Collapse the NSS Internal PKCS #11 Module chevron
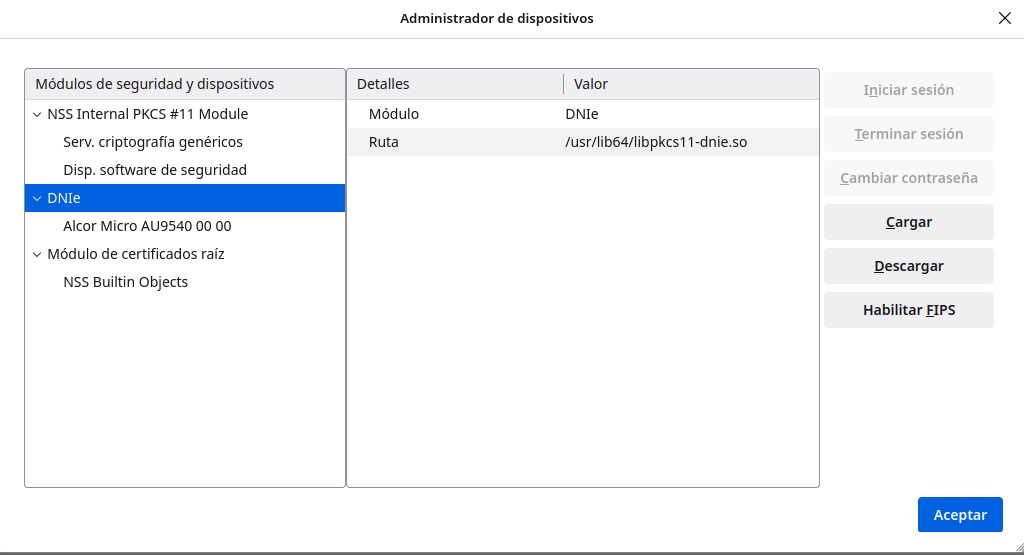The width and height of the screenshot is (1024, 555). [x=37, y=114]
